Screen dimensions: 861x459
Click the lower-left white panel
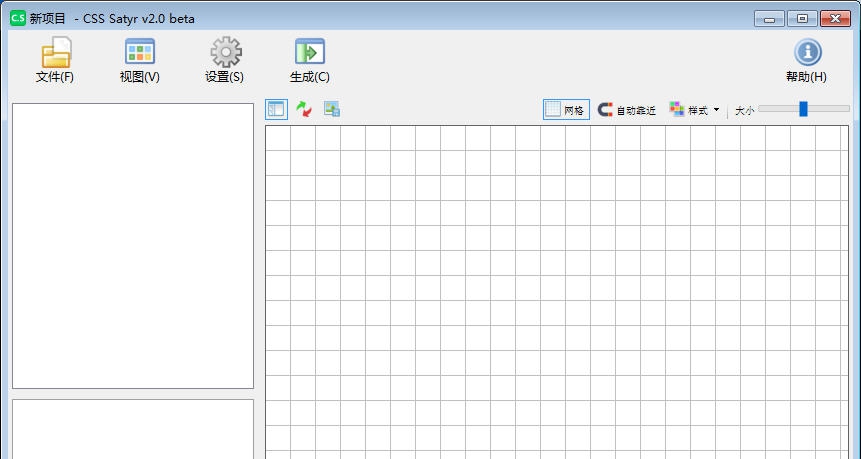(133, 429)
